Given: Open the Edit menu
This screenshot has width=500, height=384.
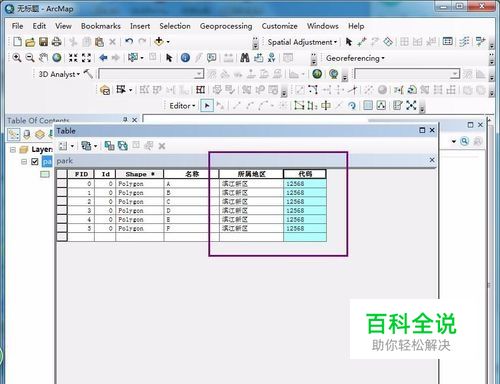Looking at the screenshot, I should pos(39,26).
